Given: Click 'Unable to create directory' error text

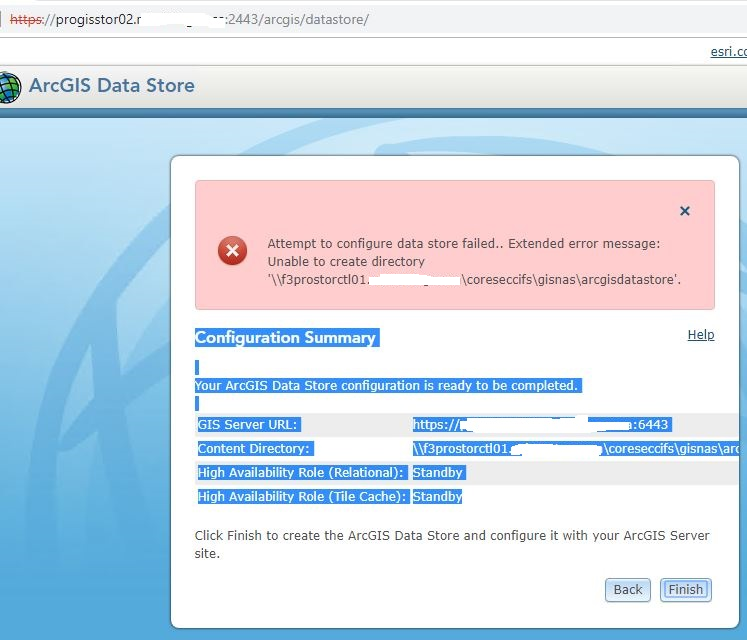Looking at the screenshot, I should [x=346, y=262].
